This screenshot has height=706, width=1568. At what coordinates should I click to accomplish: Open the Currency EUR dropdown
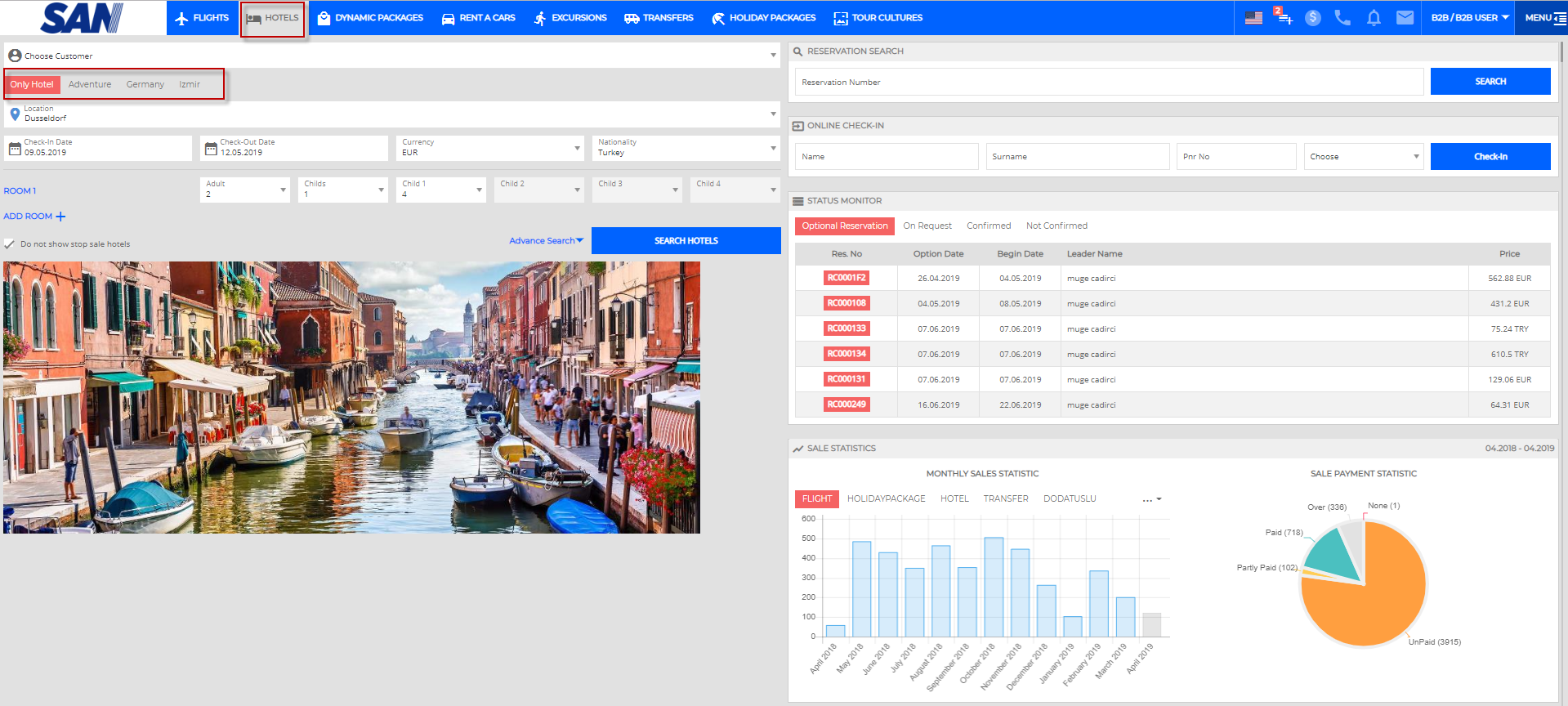490,148
